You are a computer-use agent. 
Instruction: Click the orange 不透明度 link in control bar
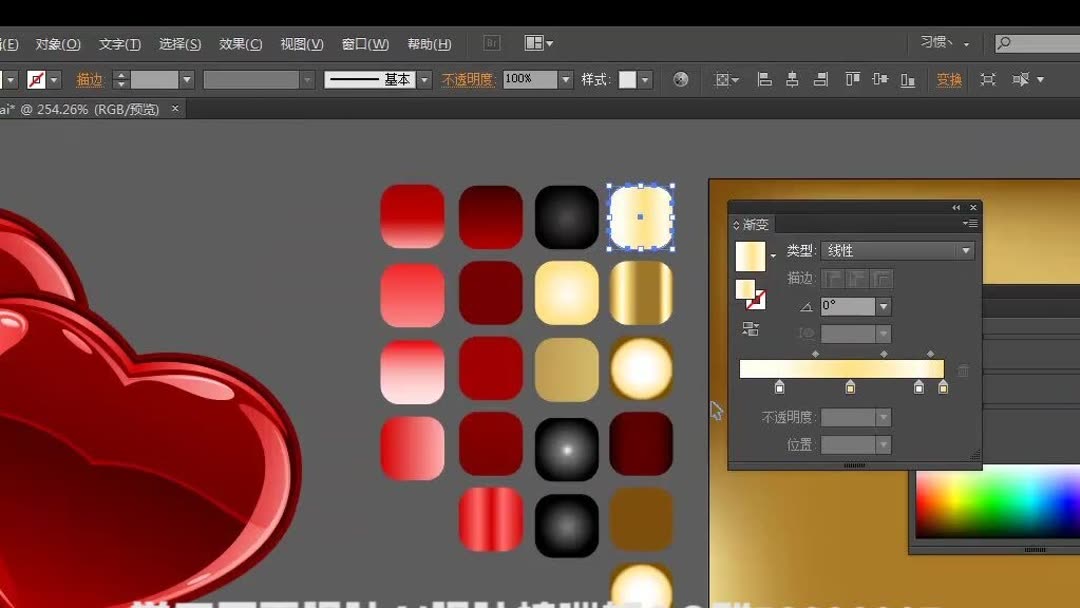pos(468,80)
